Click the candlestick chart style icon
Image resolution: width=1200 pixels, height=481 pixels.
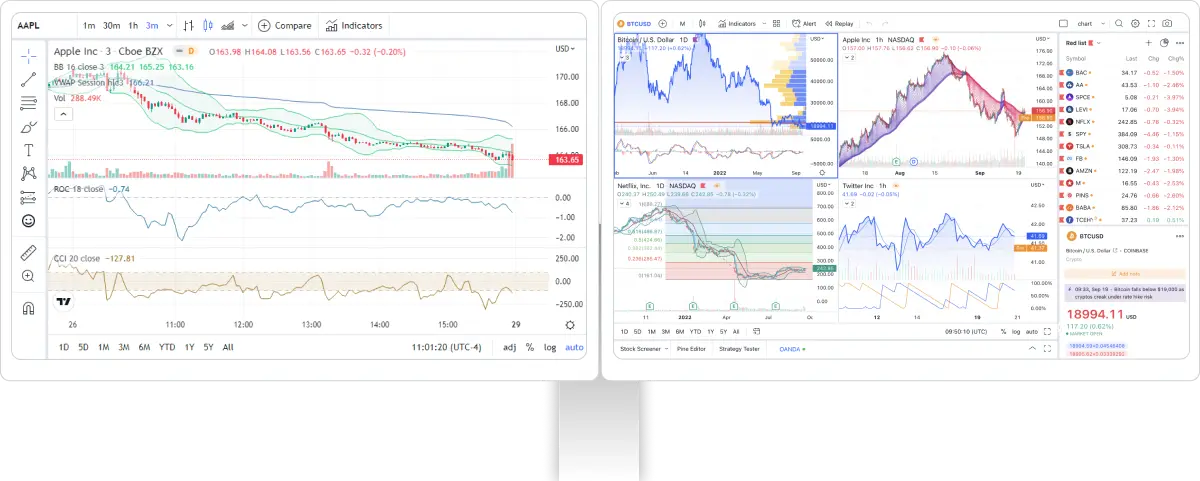click(x=208, y=25)
